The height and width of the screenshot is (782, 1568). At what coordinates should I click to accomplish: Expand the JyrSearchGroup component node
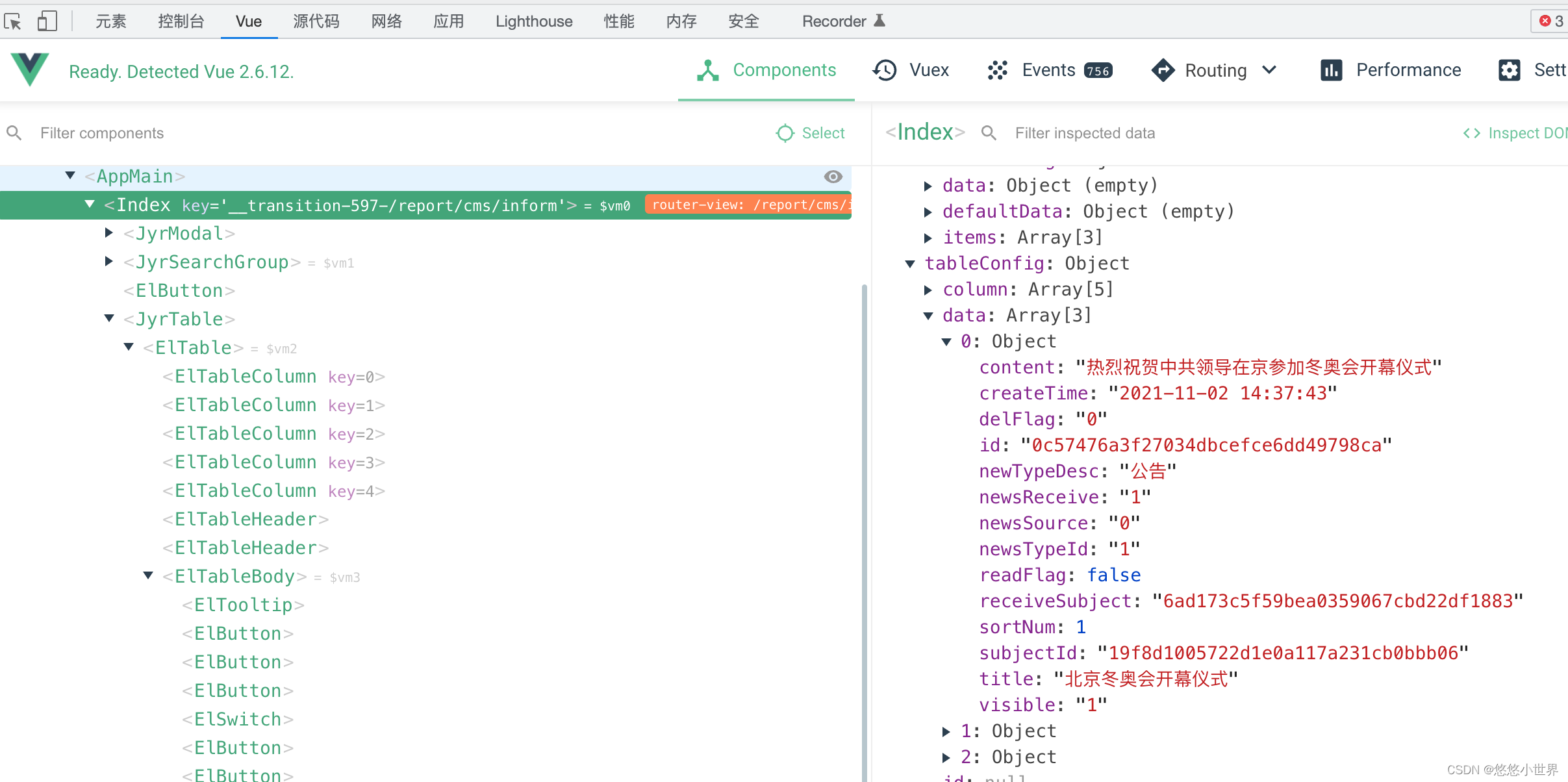(x=109, y=262)
